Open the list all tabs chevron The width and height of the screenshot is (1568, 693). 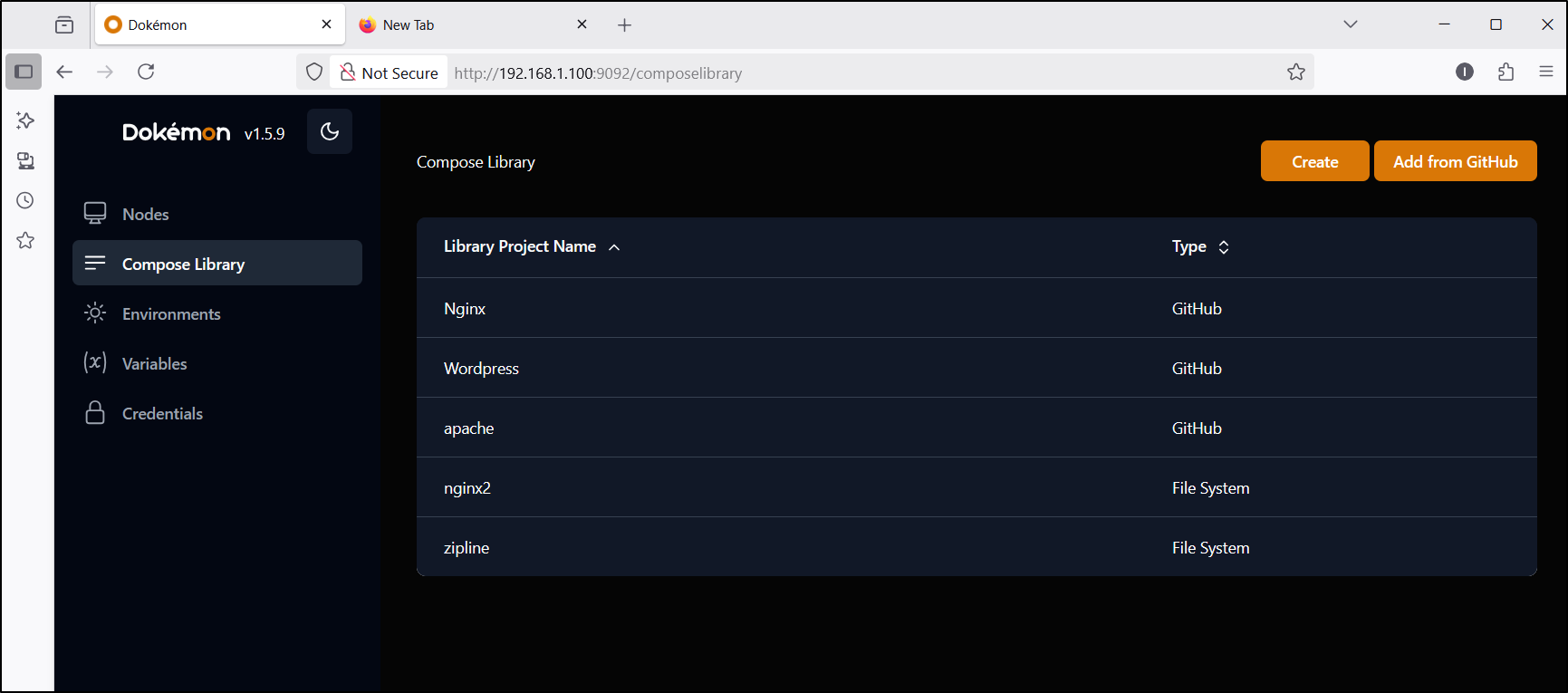(1351, 24)
